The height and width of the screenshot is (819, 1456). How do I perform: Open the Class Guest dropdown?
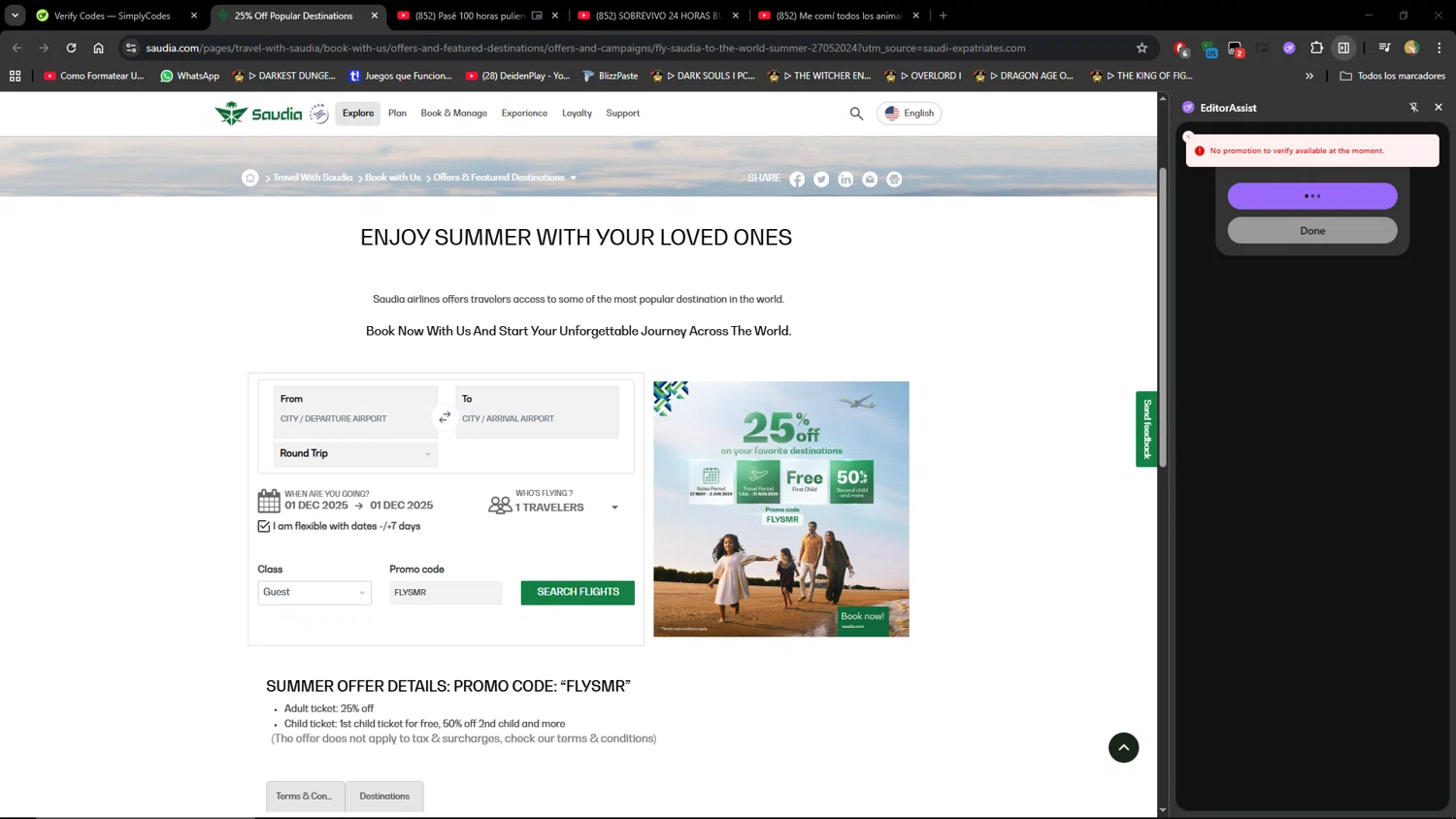tap(314, 592)
